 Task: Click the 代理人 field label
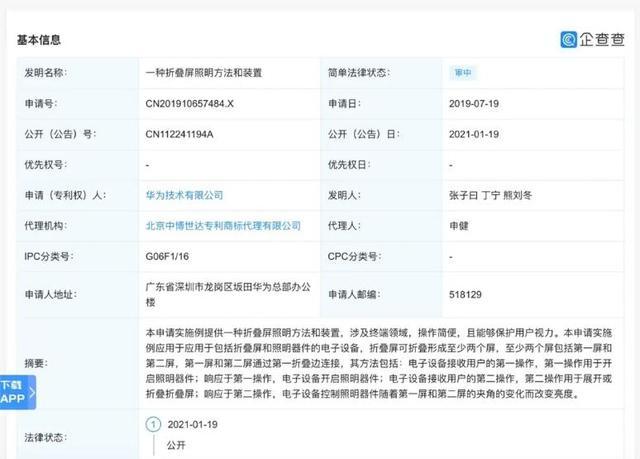click(344, 226)
